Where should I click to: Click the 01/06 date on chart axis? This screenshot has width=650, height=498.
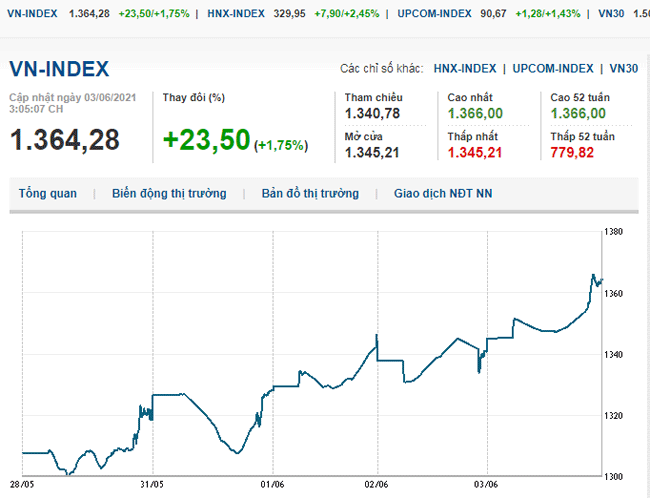coord(272,484)
